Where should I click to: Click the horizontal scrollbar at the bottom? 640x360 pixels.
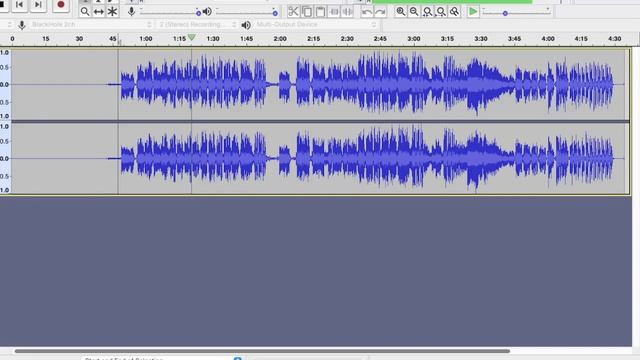coord(262,351)
